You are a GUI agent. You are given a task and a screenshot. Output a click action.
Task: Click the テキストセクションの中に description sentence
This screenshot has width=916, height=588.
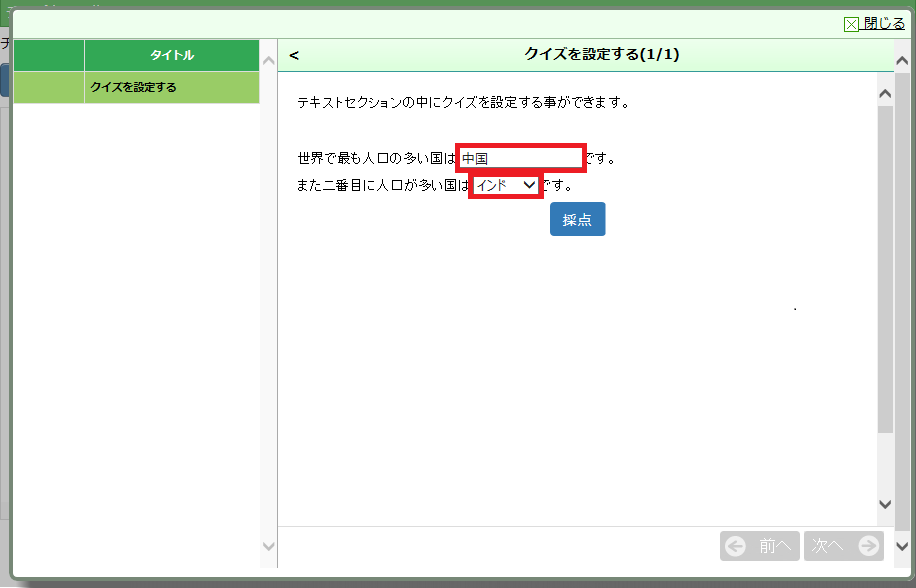pyautogui.click(x=463, y=103)
